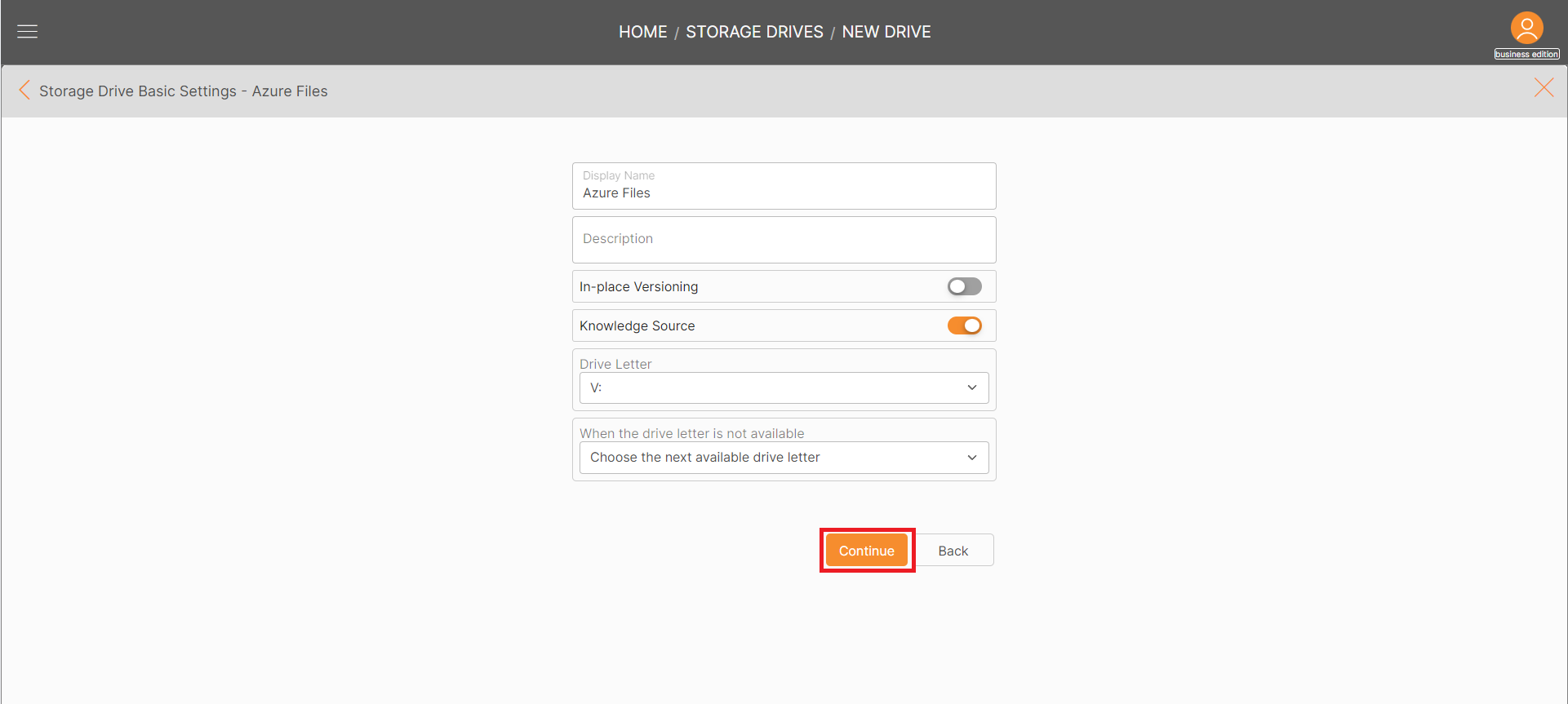
Task: Open the user profile avatar
Action: [1526, 28]
